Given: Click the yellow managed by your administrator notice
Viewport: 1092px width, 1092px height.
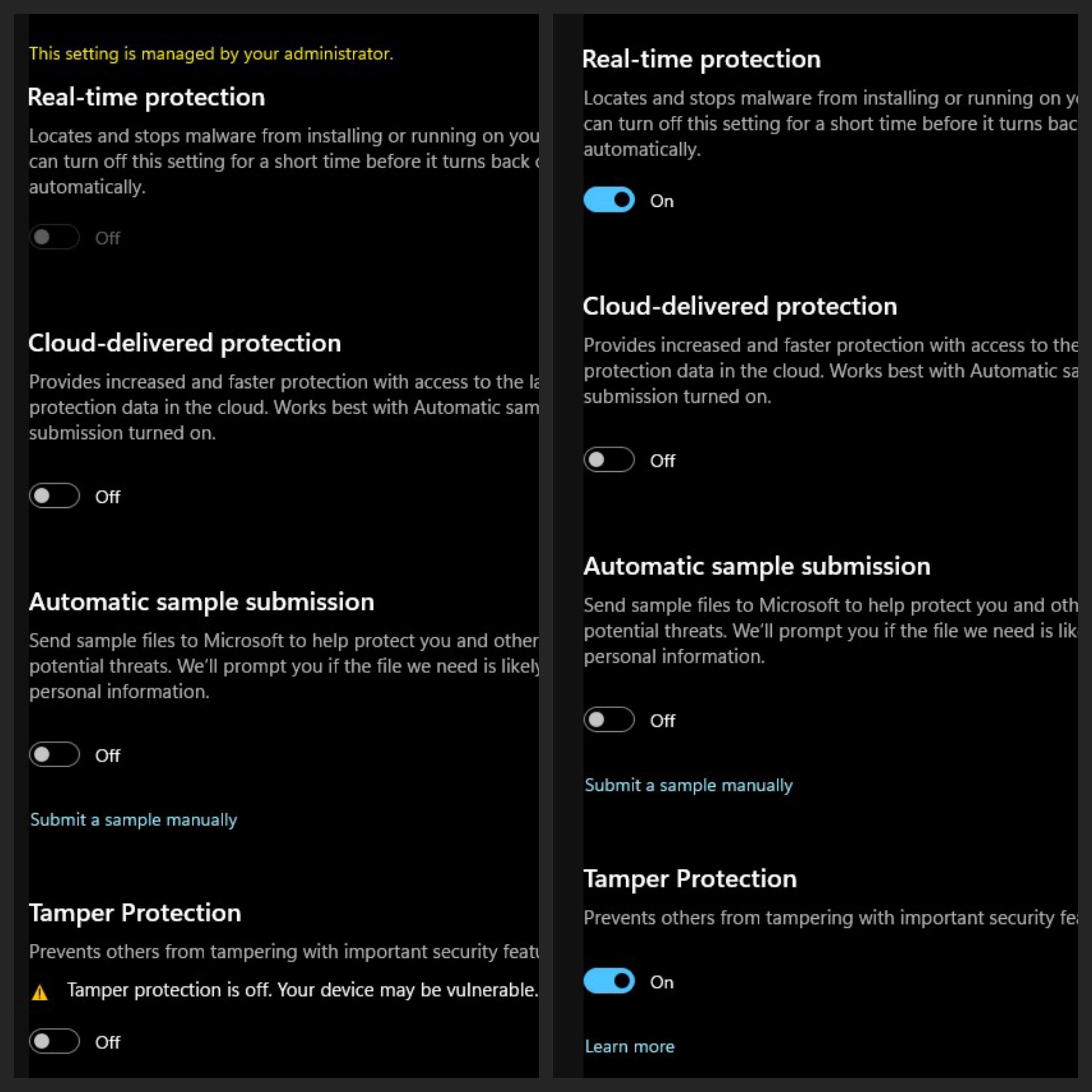Looking at the screenshot, I should (211, 54).
